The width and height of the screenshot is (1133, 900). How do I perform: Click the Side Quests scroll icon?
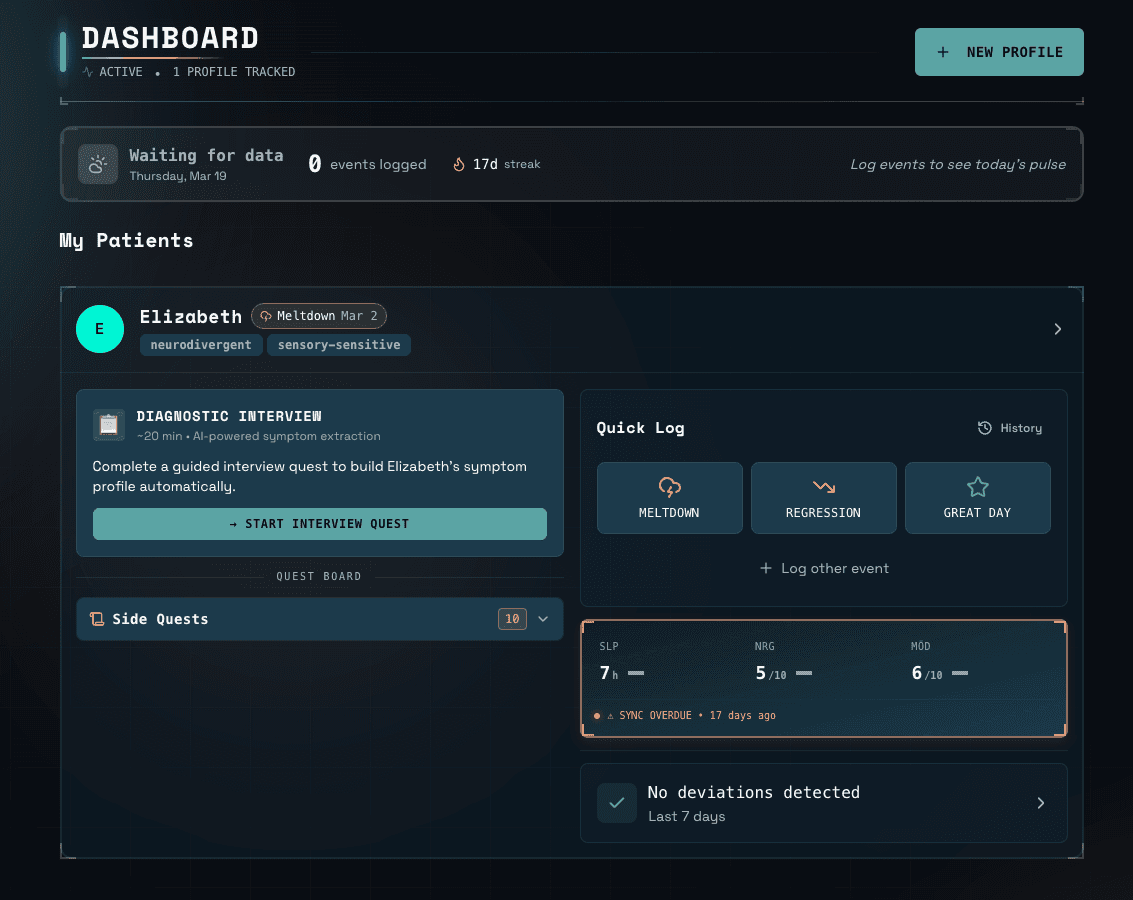[97, 618]
